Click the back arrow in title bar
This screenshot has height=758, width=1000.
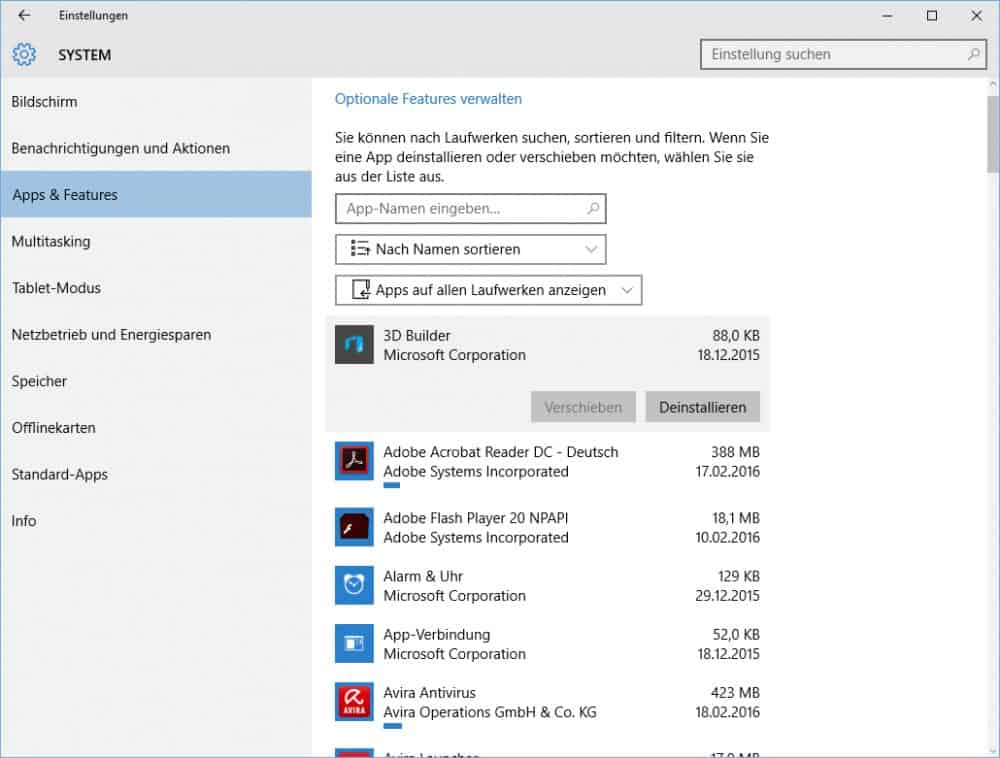pos(24,15)
